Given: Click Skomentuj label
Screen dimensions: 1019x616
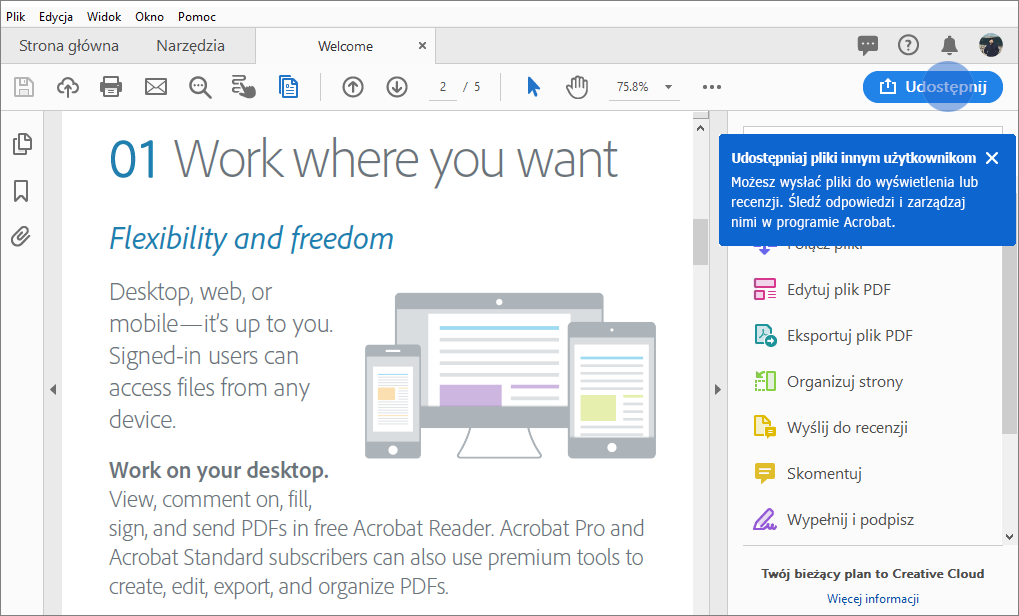Looking at the screenshot, I should [824, 474].
